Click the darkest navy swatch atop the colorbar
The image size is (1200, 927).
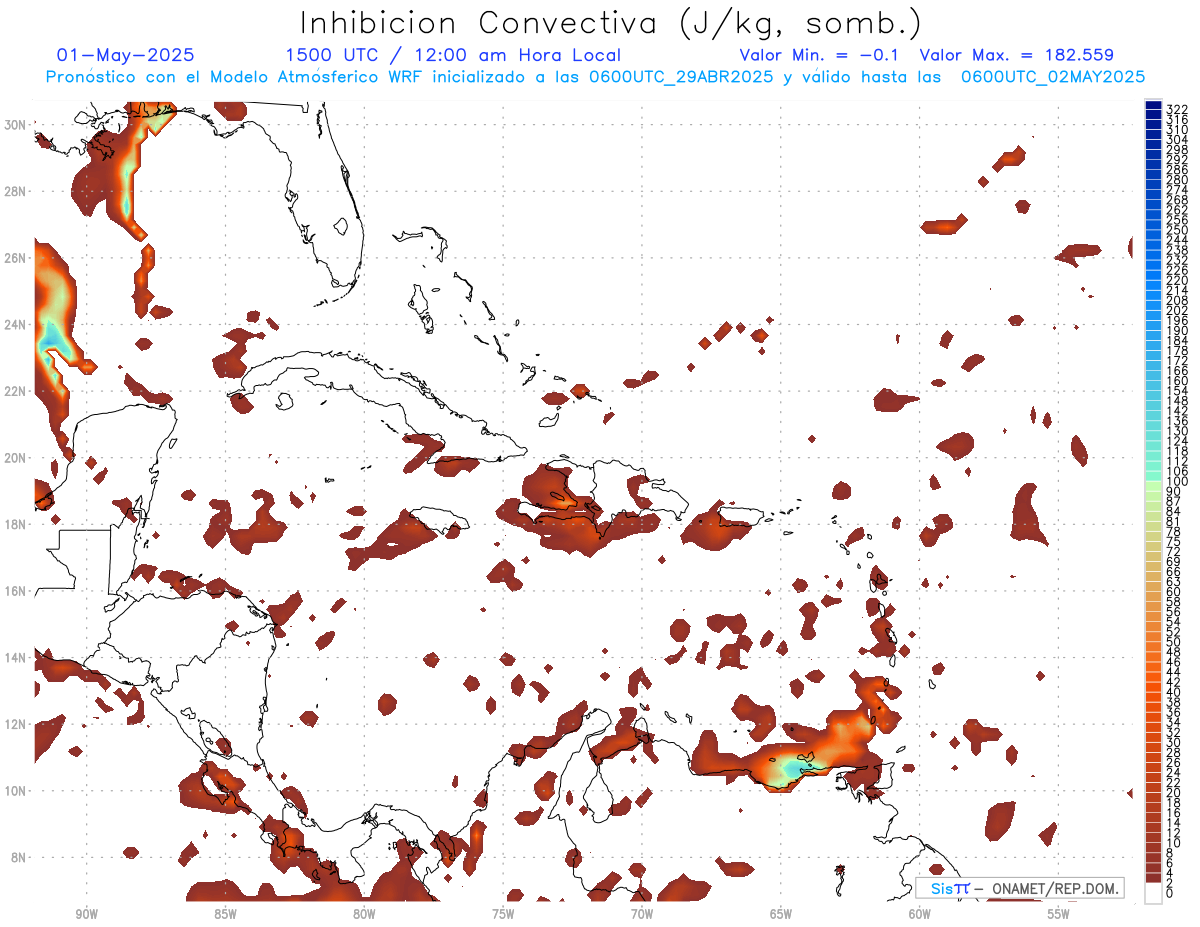tap(1153, 105)
